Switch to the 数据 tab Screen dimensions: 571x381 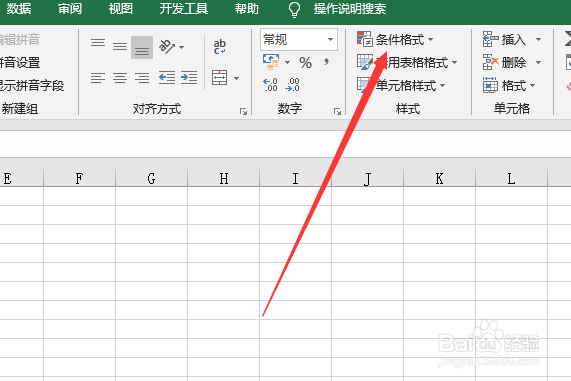point(19,9)
